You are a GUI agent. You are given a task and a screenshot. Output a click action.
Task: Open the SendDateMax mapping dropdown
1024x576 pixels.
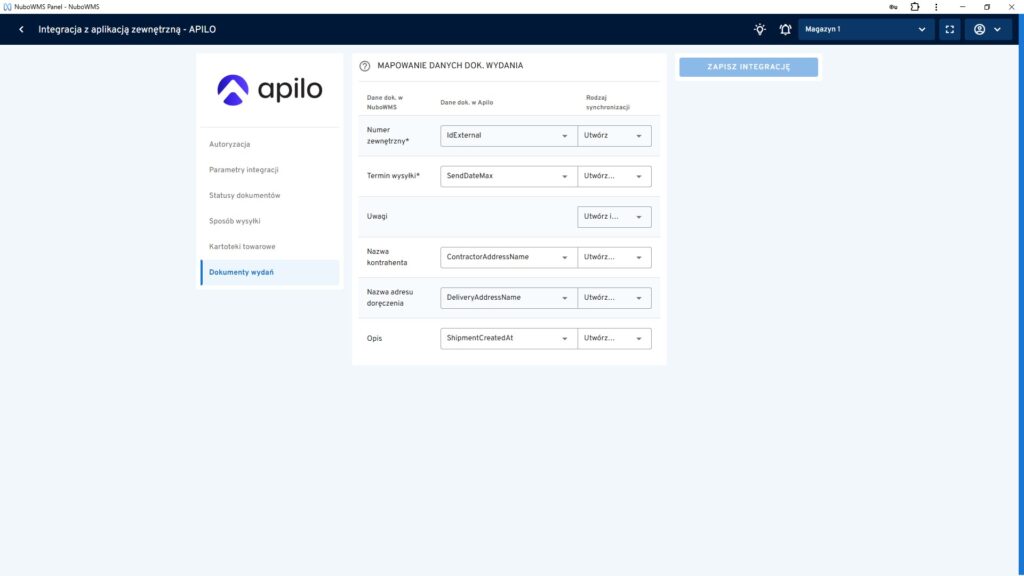point(508,176)
